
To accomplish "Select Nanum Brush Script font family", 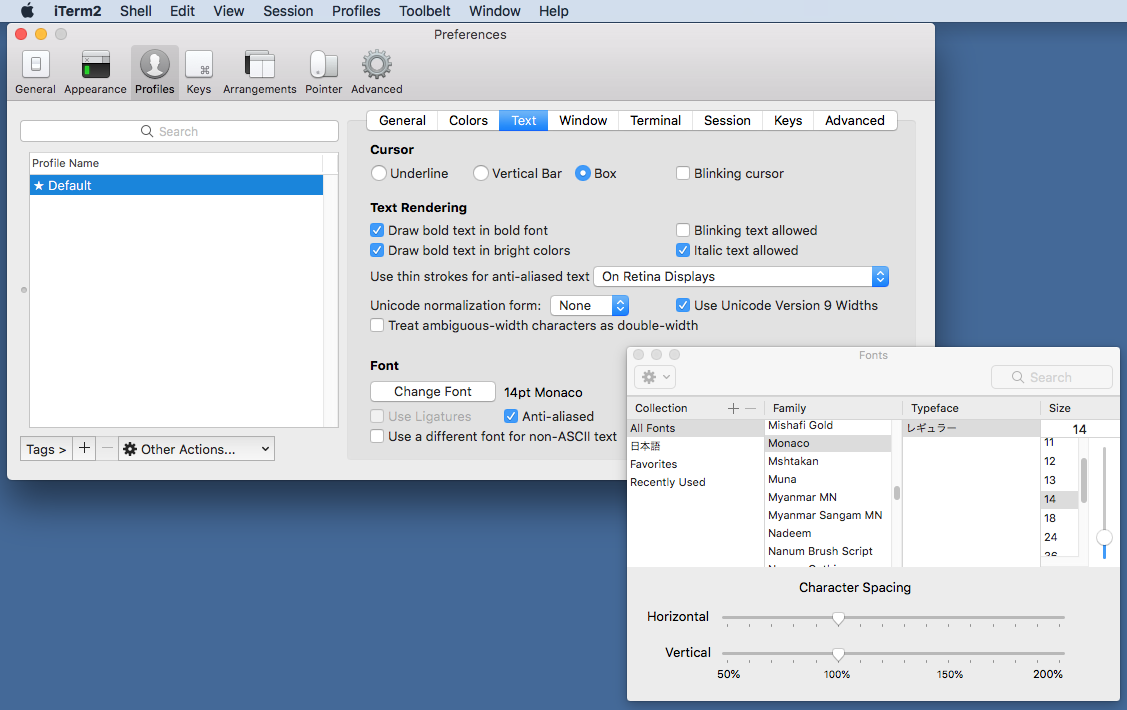I will pyautogui.click(x=828, y=551).
